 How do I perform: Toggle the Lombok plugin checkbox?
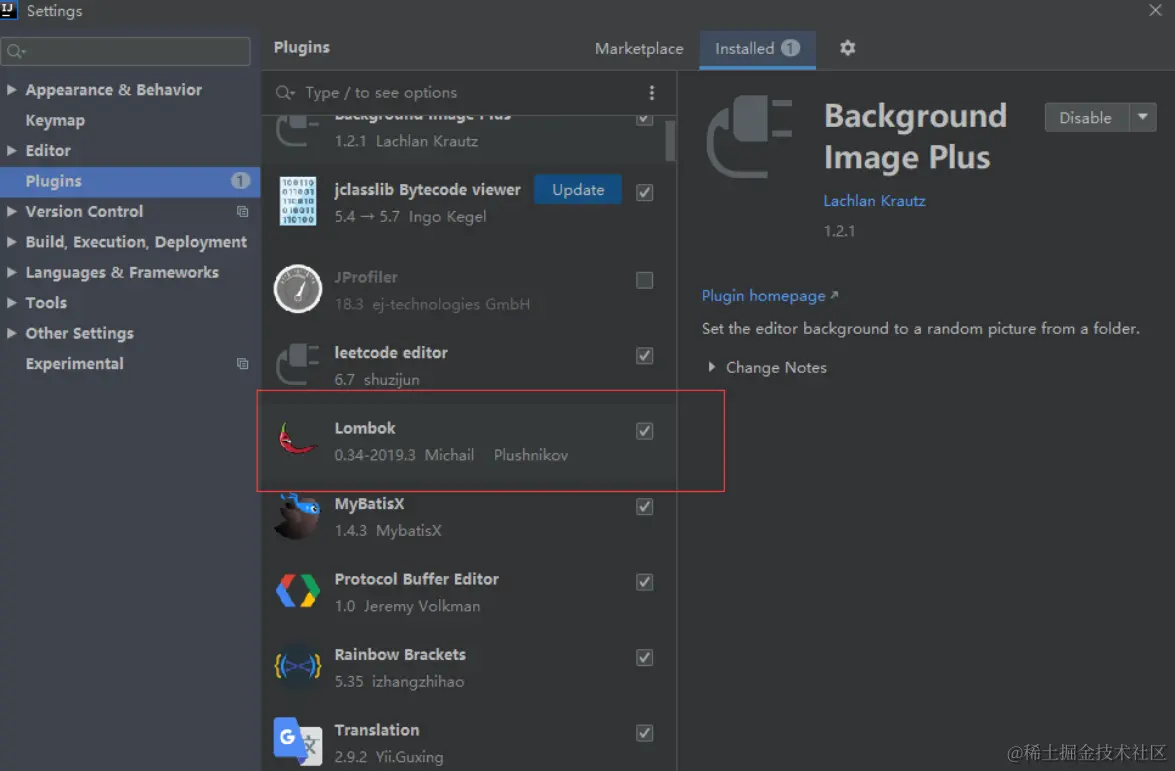644,431
